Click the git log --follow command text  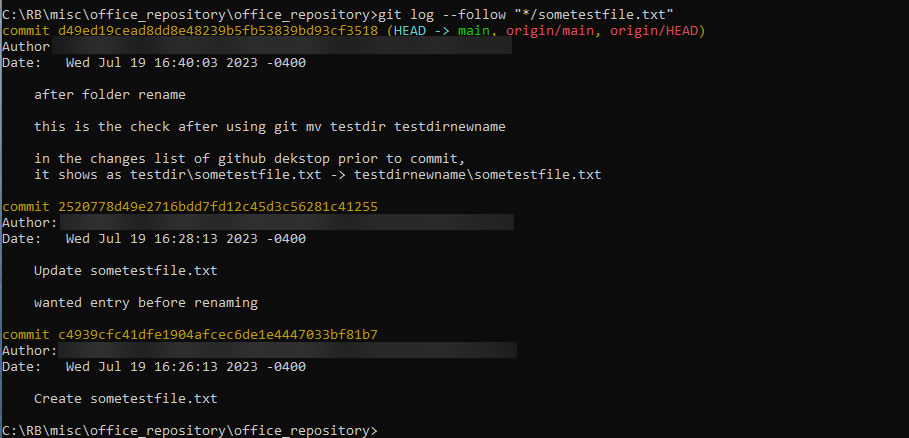coord(445,12)
